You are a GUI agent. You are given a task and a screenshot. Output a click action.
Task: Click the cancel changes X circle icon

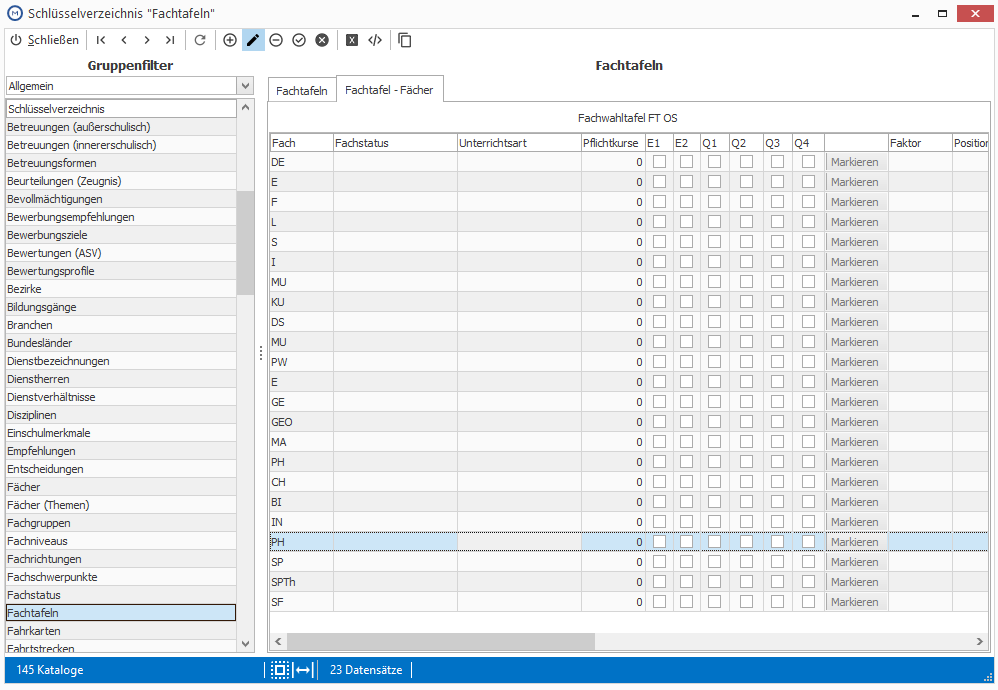pyautogui.click(x=322, y=40)
